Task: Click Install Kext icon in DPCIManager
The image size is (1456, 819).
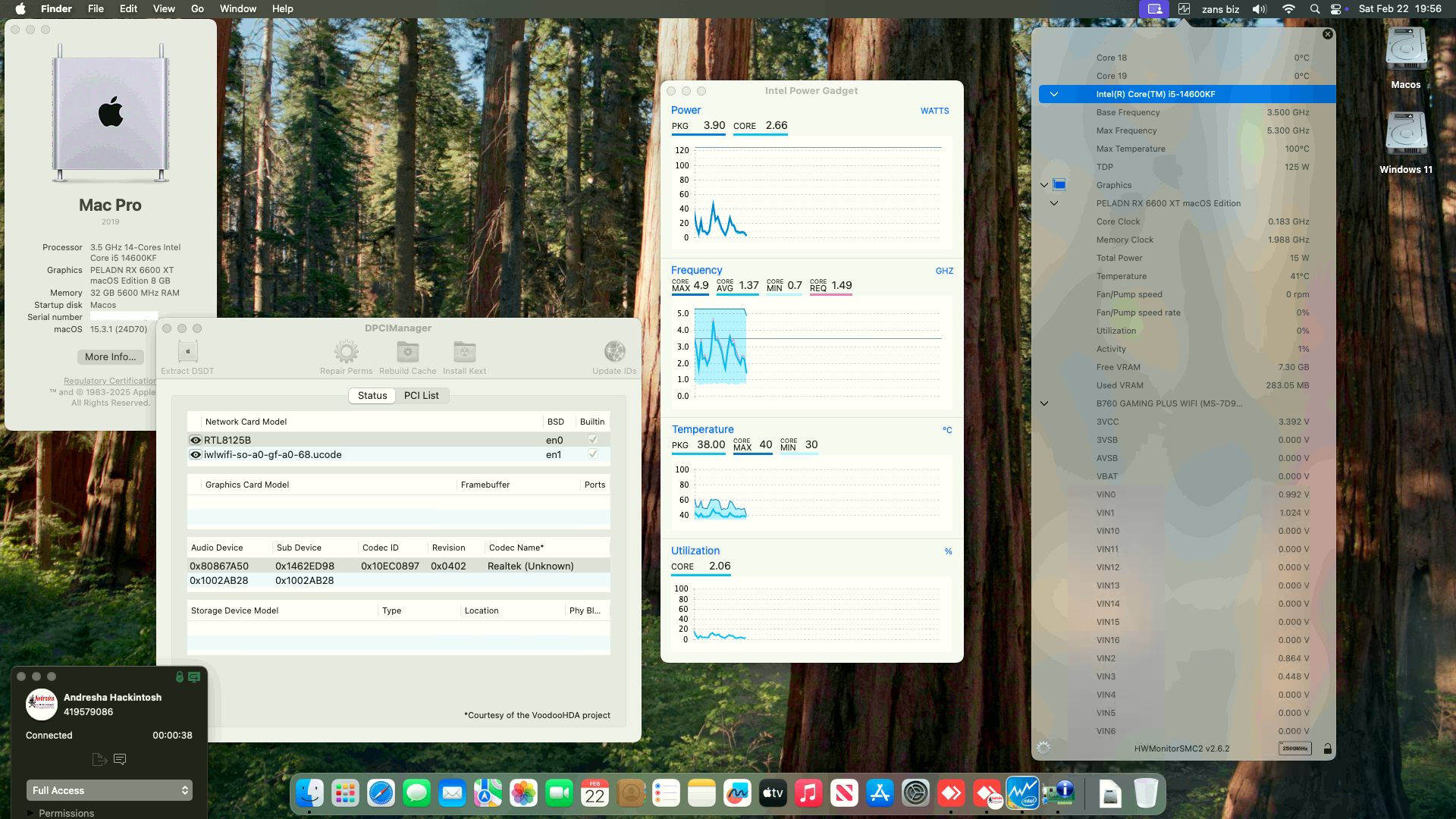Action: (465, 351)
